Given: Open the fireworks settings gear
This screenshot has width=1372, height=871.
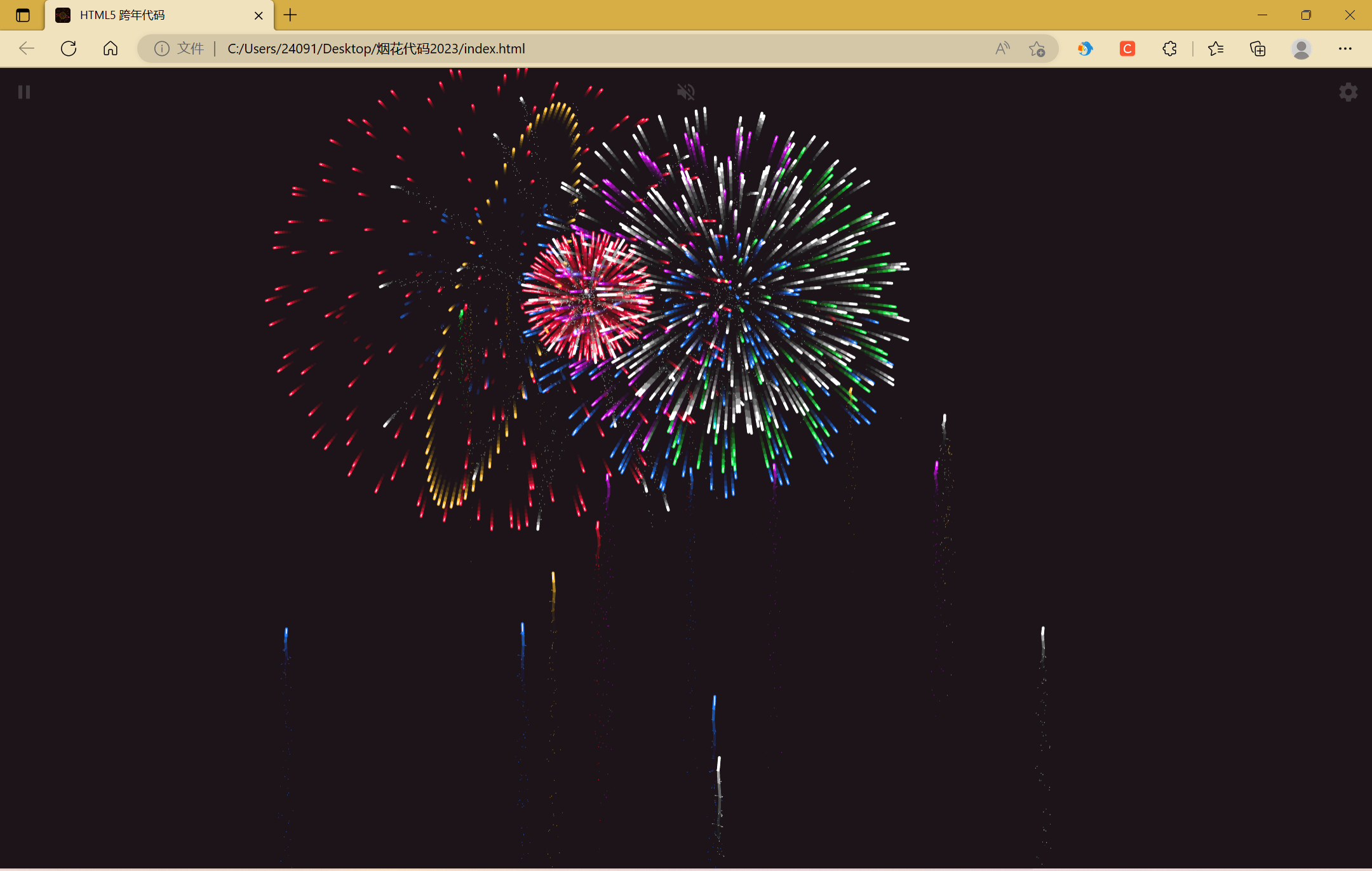Looking at the screenshot, I should [1348, 92].
